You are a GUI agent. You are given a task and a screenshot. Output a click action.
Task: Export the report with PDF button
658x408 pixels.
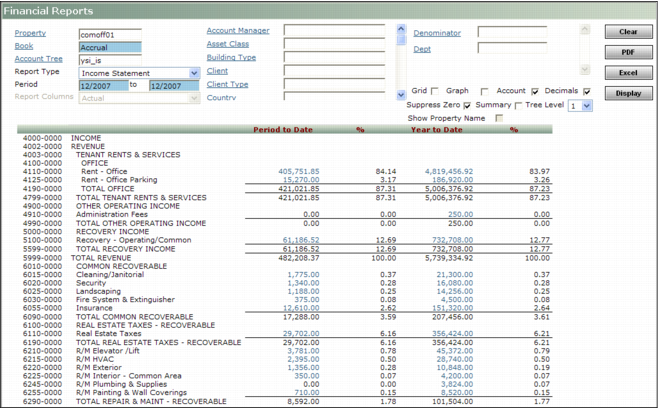tap(628, 52)
